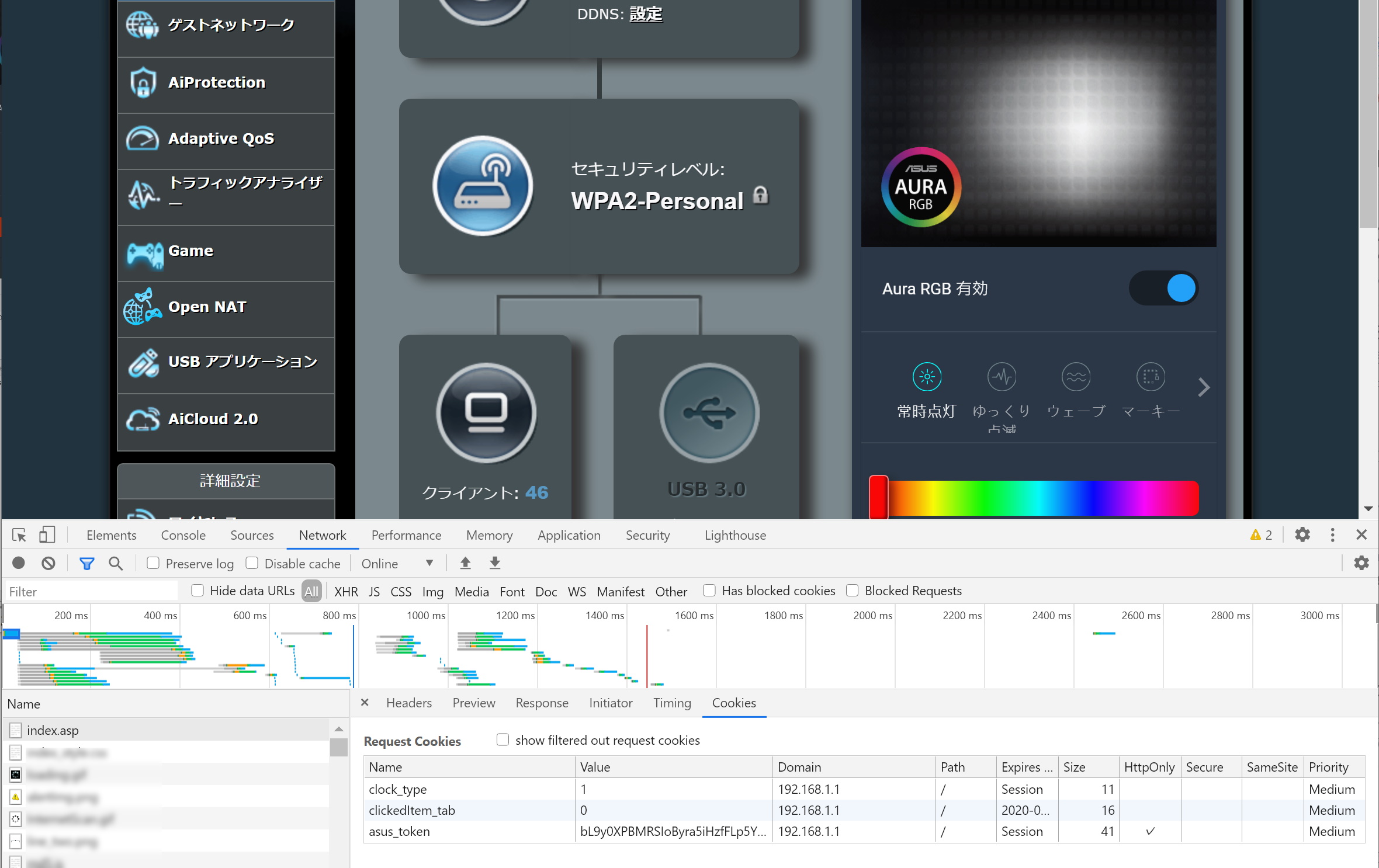Open DevTools settings gear icon
This screenshot has width=1379, height=868.
[1302, 535]
